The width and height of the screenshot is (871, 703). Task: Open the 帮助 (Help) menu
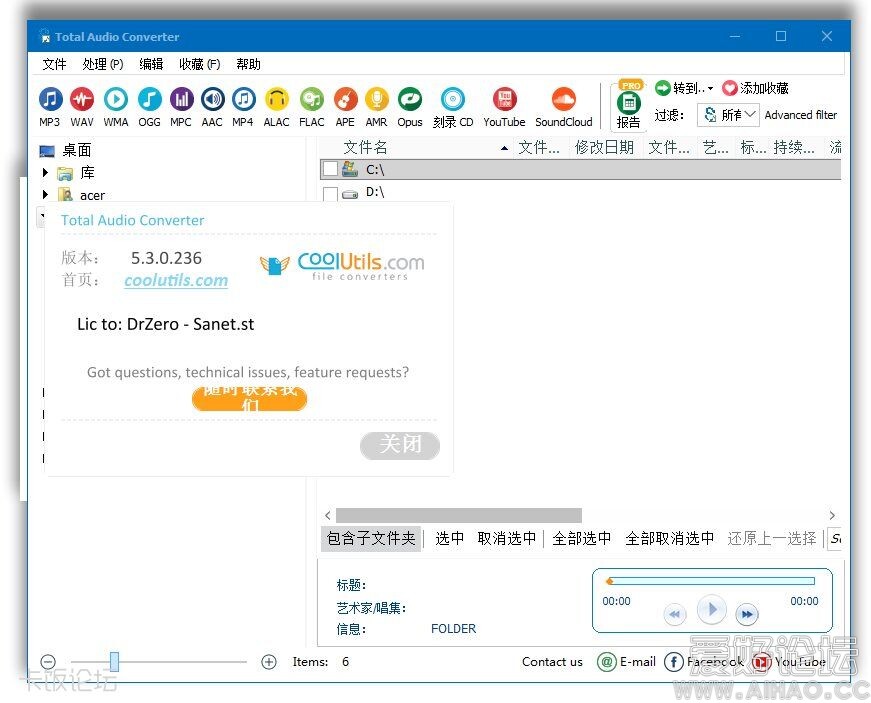[248, 64]
